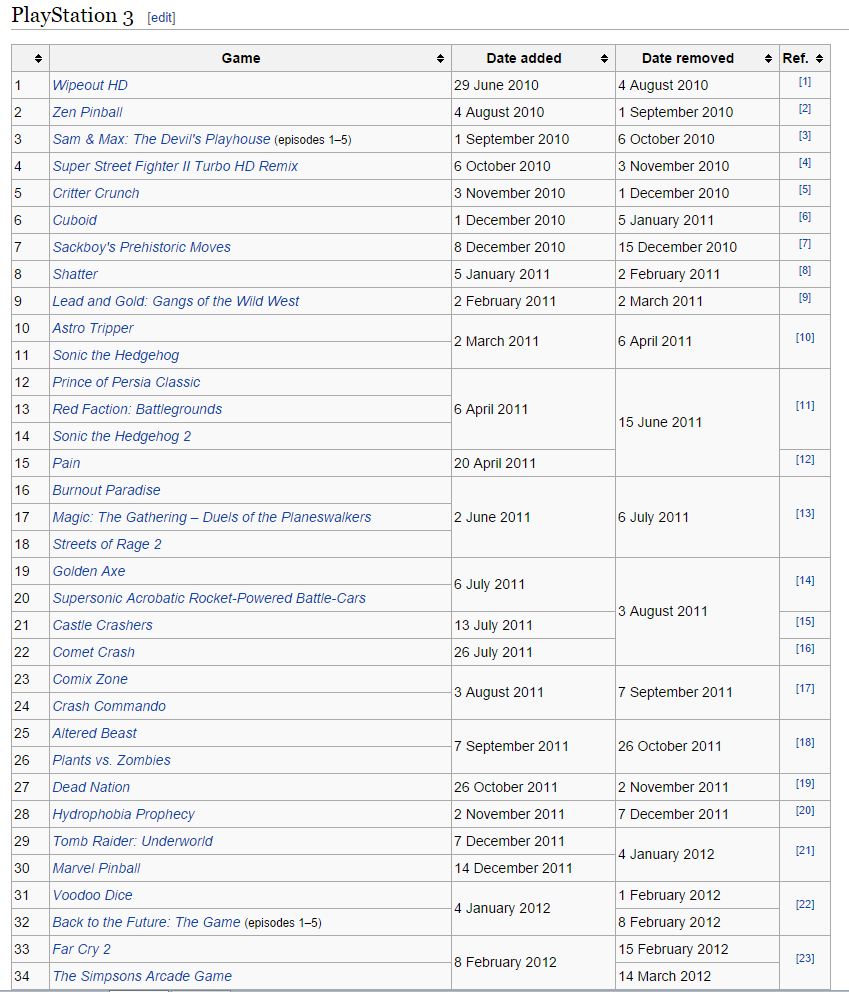The height and width of the screenshot is (992, 849).
Task: Open The Simpsons Arcade Game link
Action: coord(142,976)
